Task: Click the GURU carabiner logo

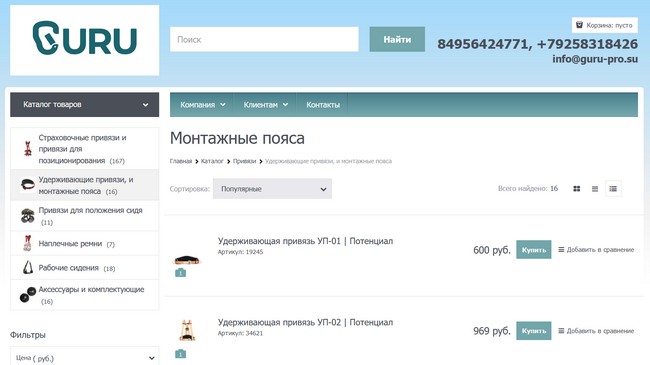Action: [85, 40]
